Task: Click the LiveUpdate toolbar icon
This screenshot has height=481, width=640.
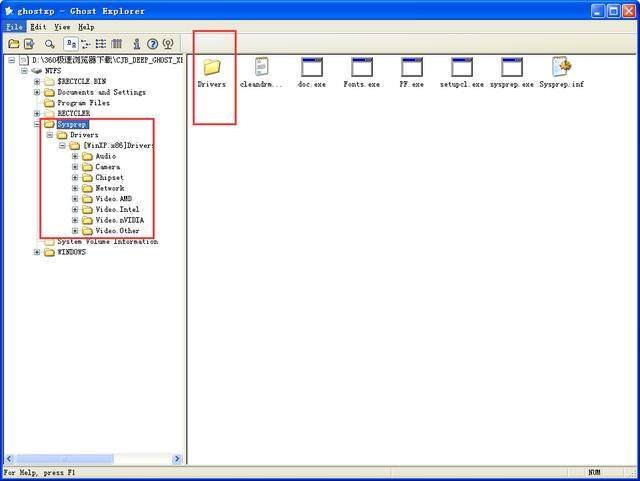Action: coord(168,44)
